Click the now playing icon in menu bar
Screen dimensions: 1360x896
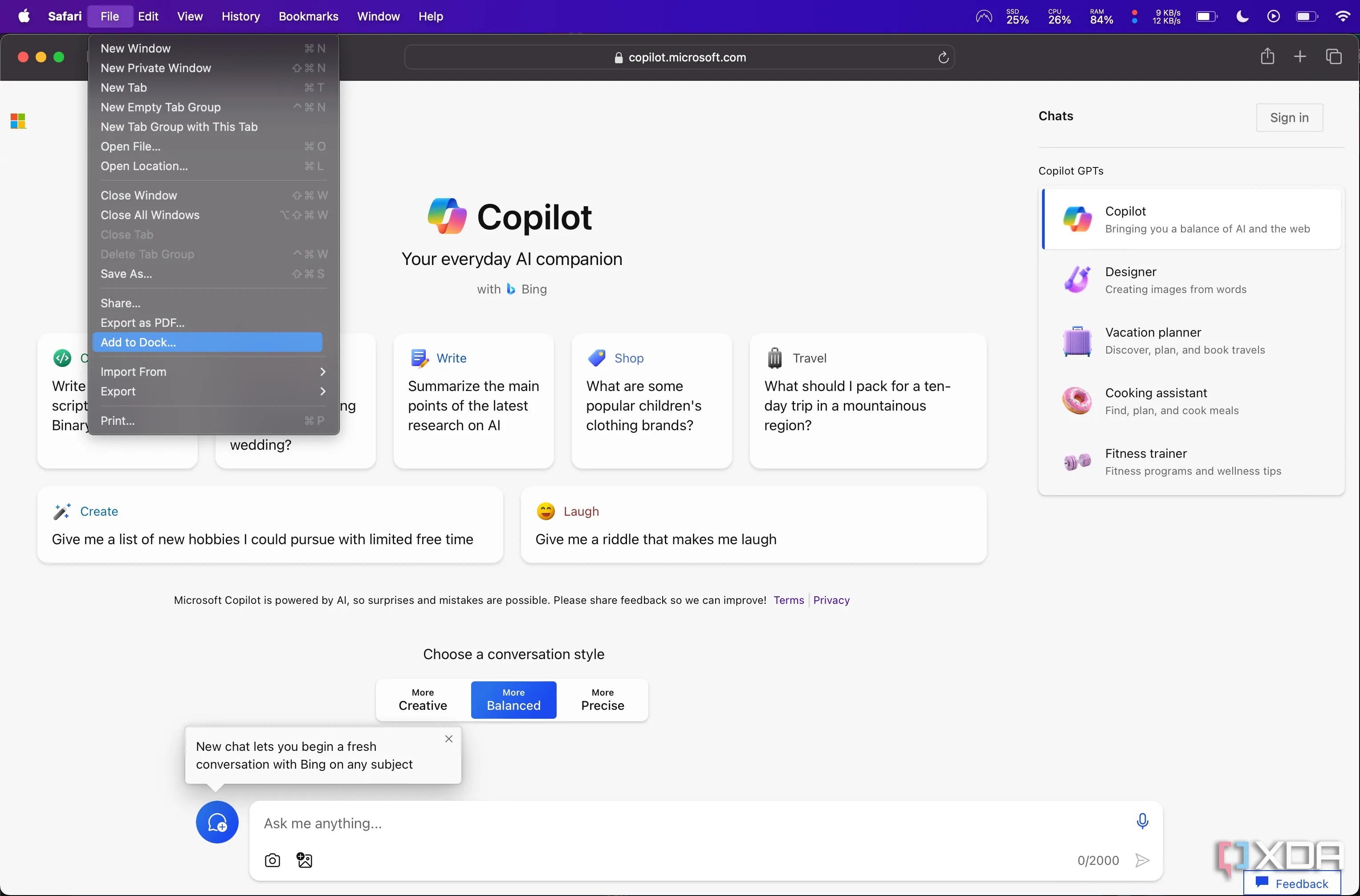pos(1274,16)
